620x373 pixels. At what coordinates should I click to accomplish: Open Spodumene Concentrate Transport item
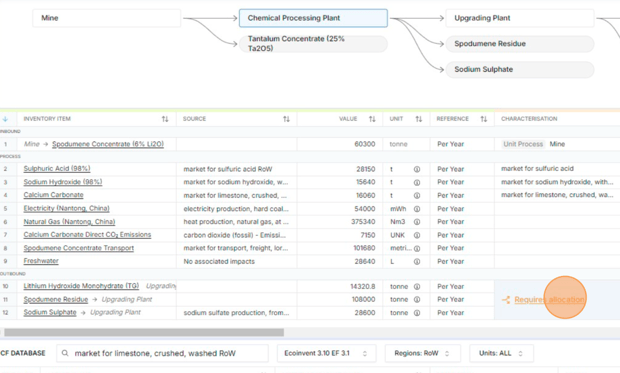coord(79,248)
